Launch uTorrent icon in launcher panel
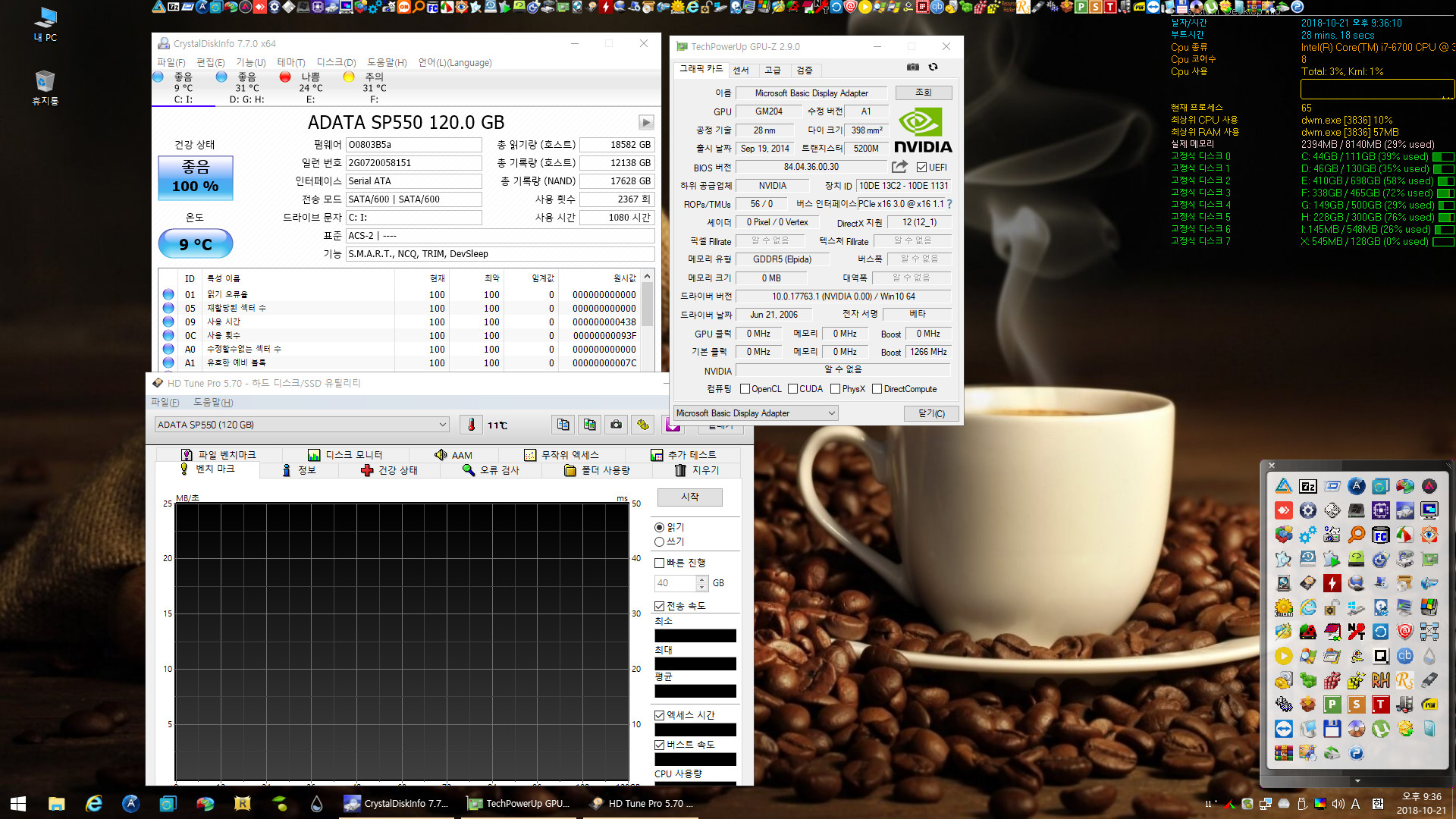Image resolution: width=1456 pixels, height=819 pixels. coord(1381,730)
